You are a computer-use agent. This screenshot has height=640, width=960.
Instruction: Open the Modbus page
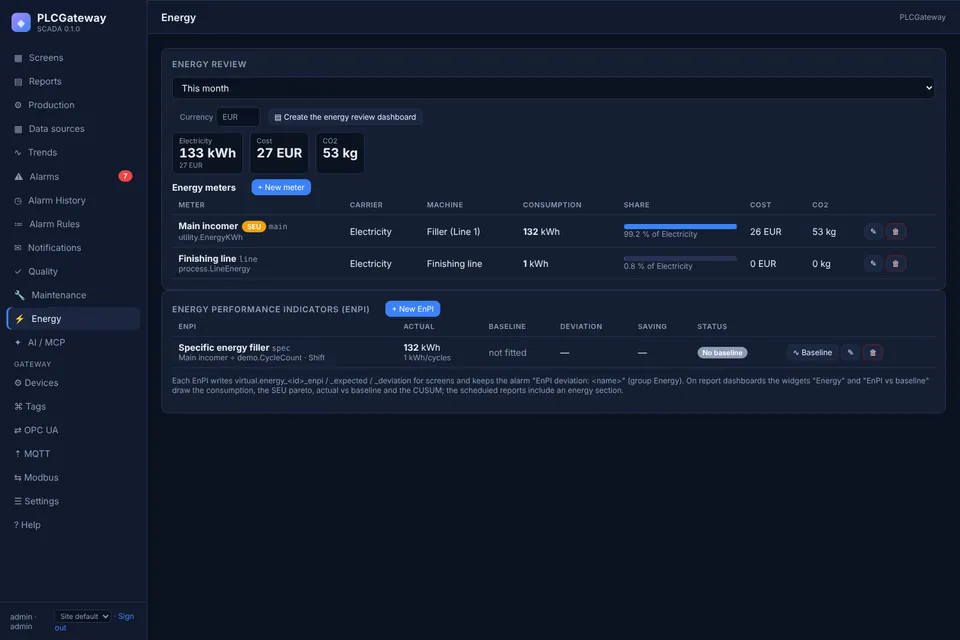pyautogui.click(x=73, y=478)
